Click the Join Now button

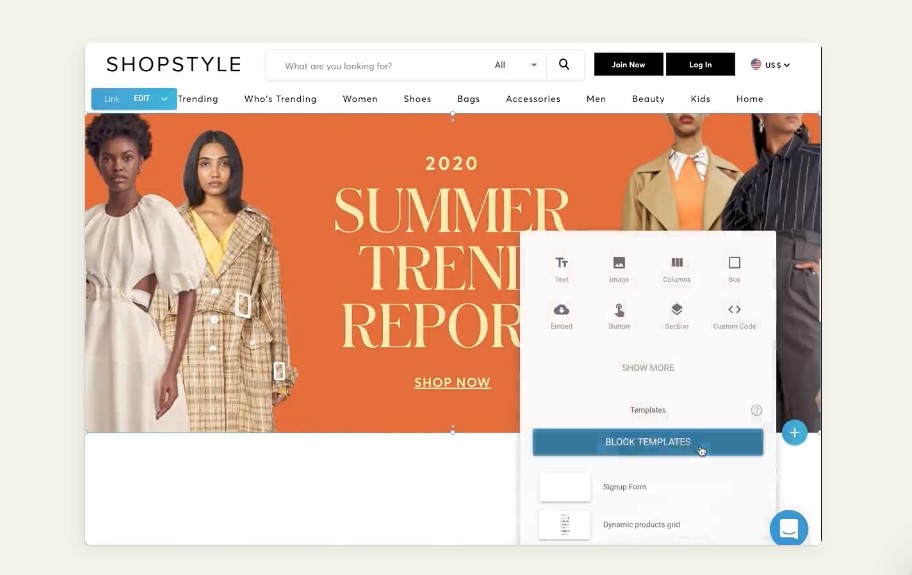click(628, 65)
